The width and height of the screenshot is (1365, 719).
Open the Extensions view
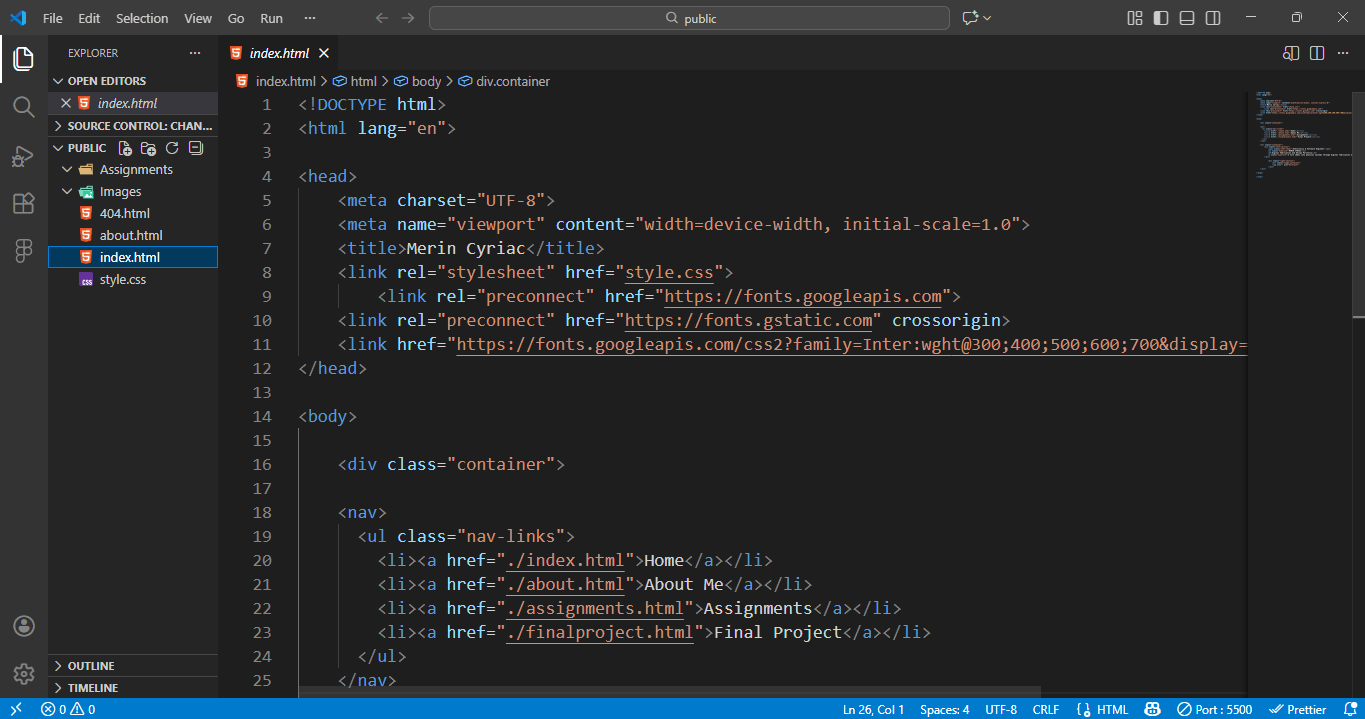[x=22, y=203]
